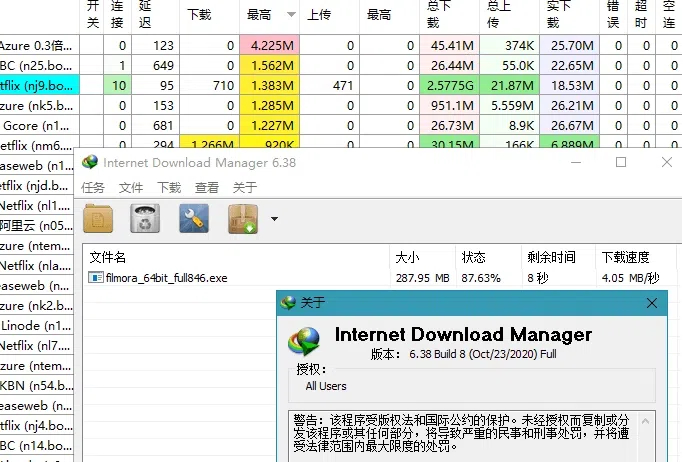Click the 下载 column header in node table
The image size is (683, 463).
209,15
